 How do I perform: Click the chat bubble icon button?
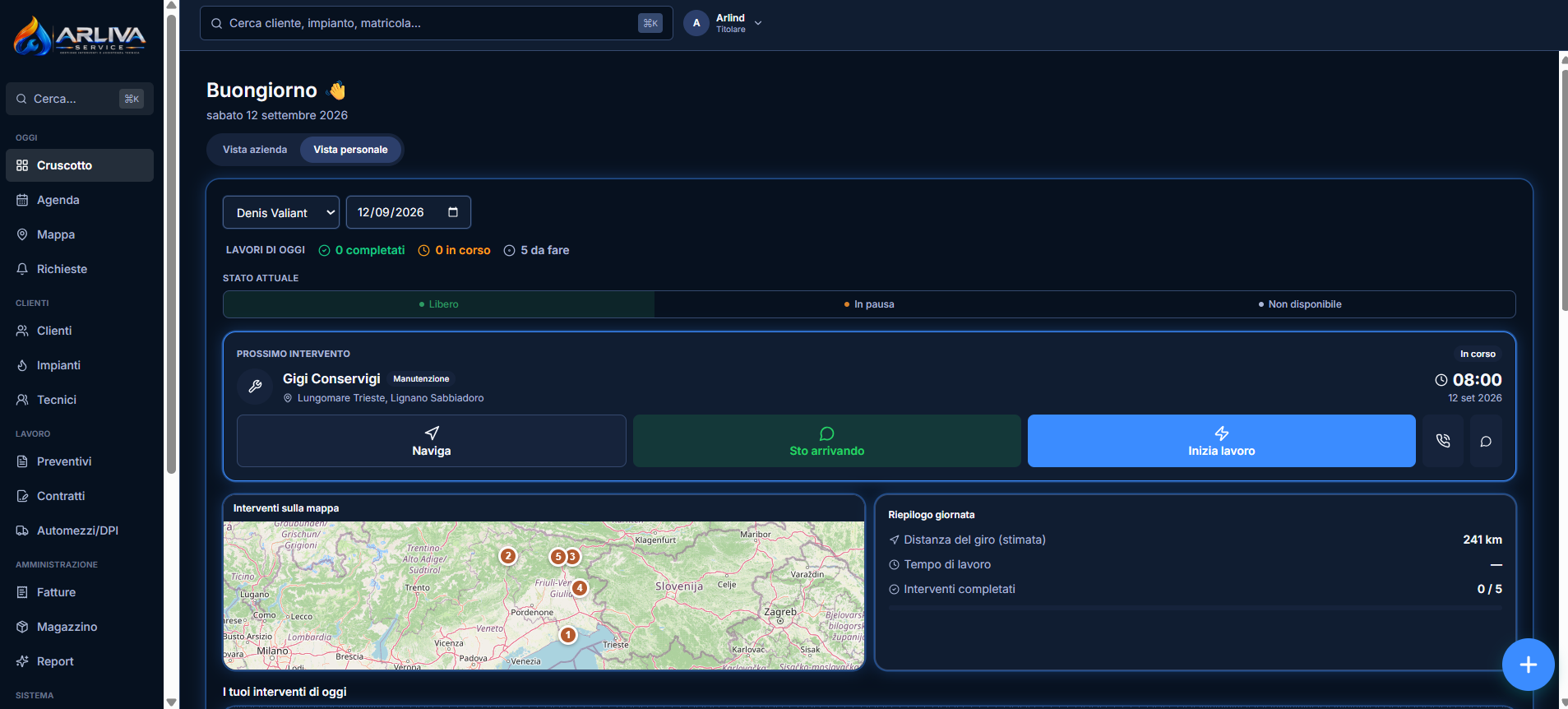(x=1486, y=441)
